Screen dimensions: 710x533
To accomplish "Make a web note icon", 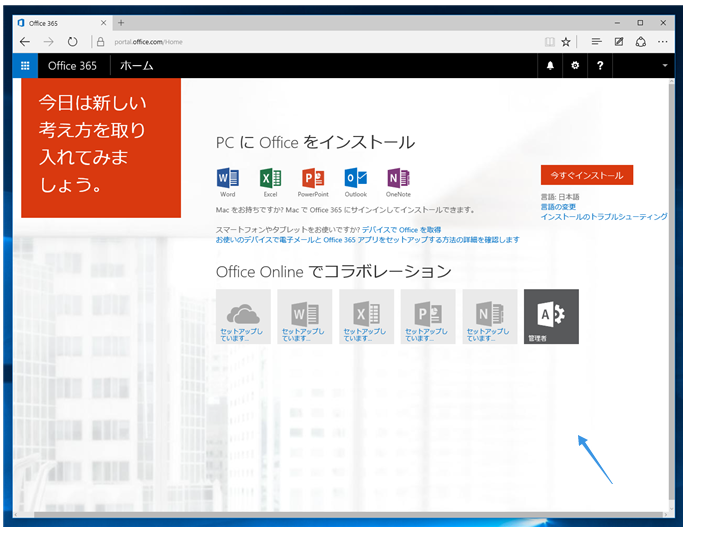I will pos(619,42).
